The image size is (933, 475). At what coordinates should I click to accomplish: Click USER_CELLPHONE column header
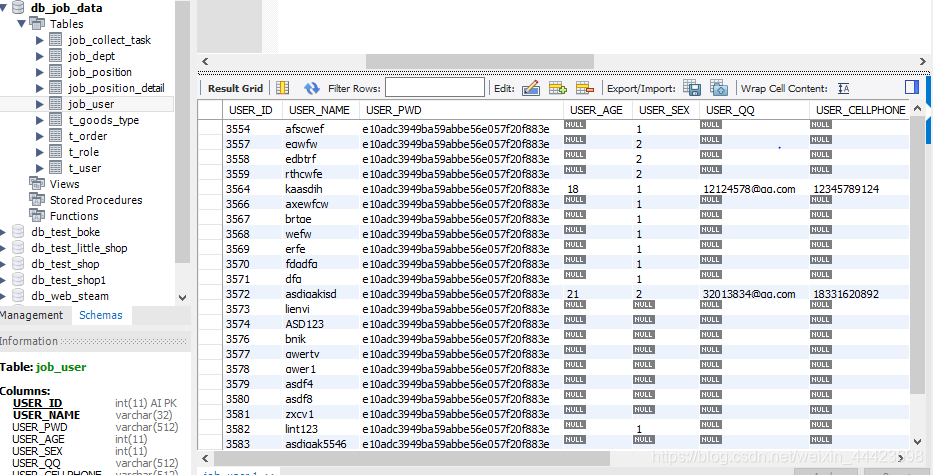click(860, 110)
